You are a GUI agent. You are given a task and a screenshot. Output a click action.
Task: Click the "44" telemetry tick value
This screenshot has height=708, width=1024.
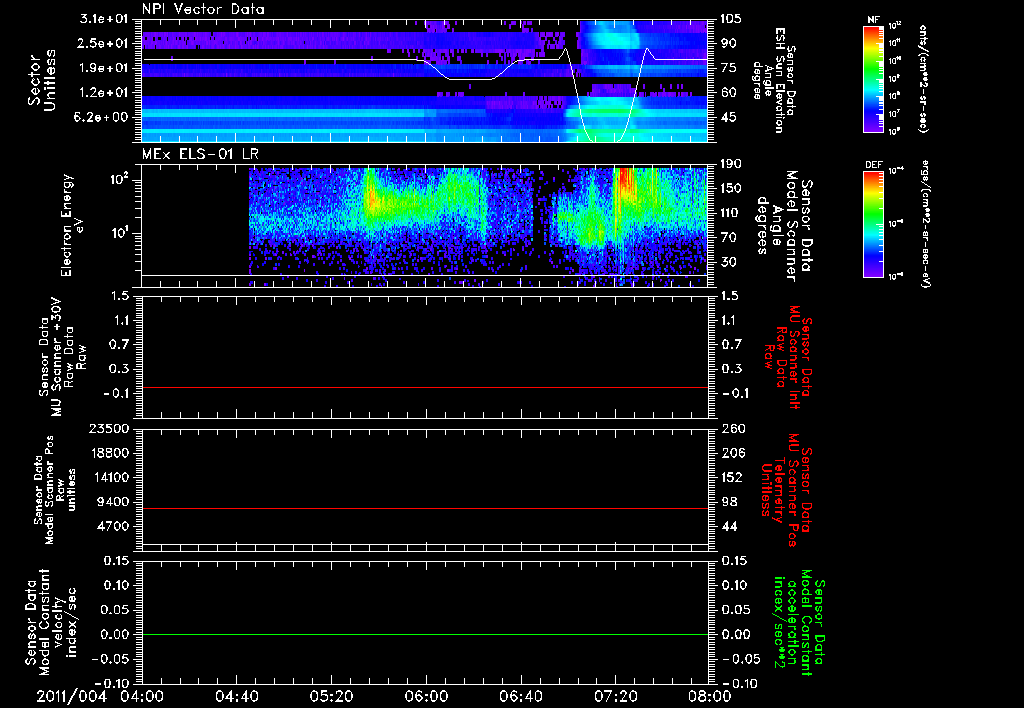click(728, 526)
